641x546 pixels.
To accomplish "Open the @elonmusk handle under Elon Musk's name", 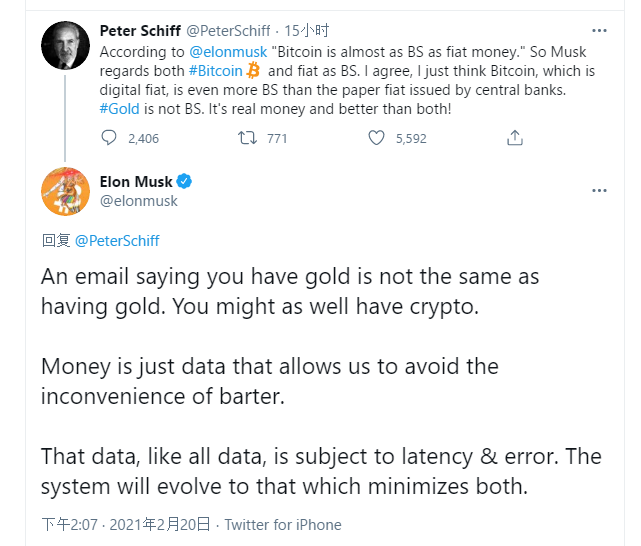I will pyautogui.click(x=139, y=201).
